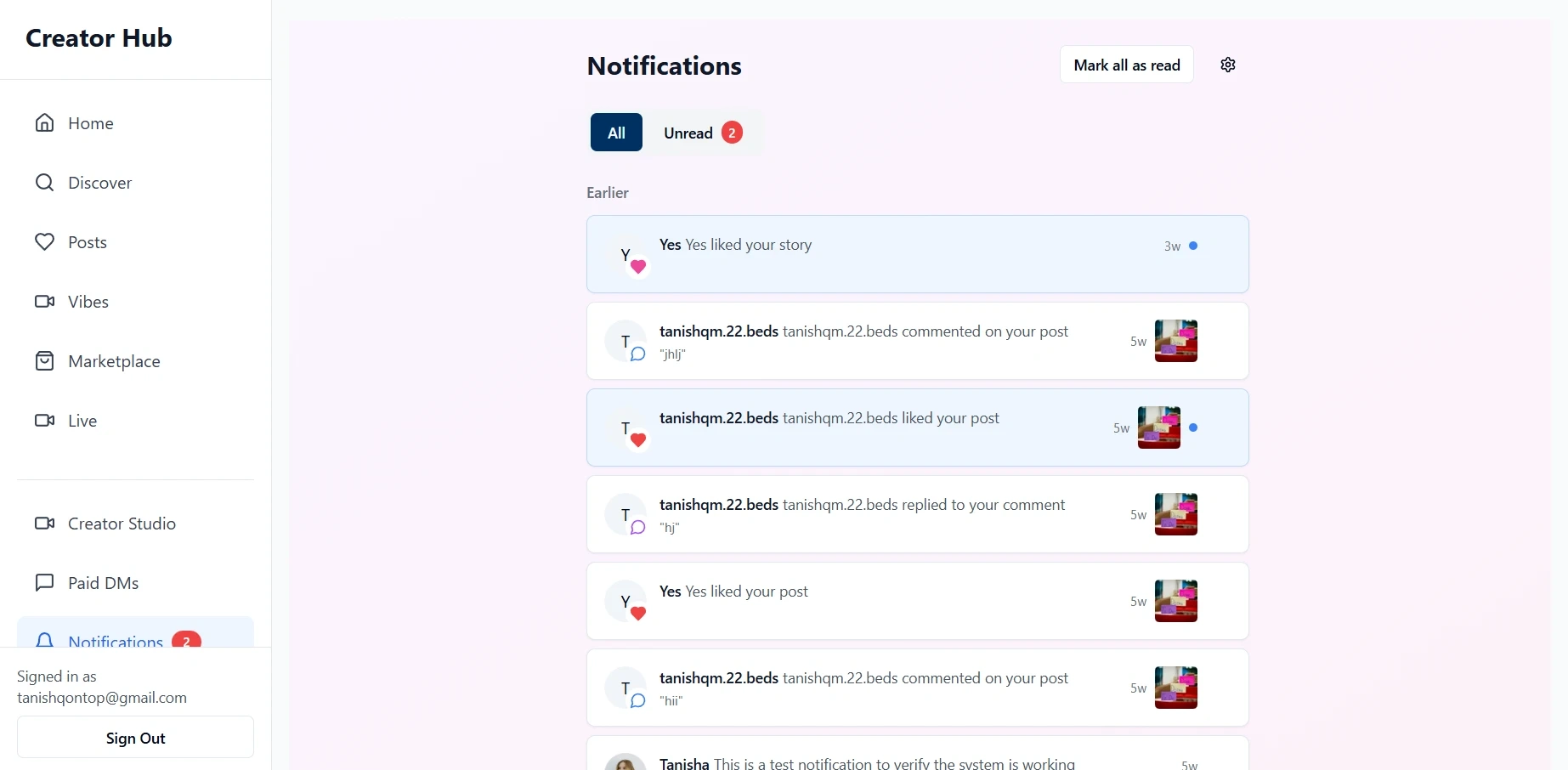Open Yes username on liked your story
Screen dimensions: 1568x770
point(671,245)
